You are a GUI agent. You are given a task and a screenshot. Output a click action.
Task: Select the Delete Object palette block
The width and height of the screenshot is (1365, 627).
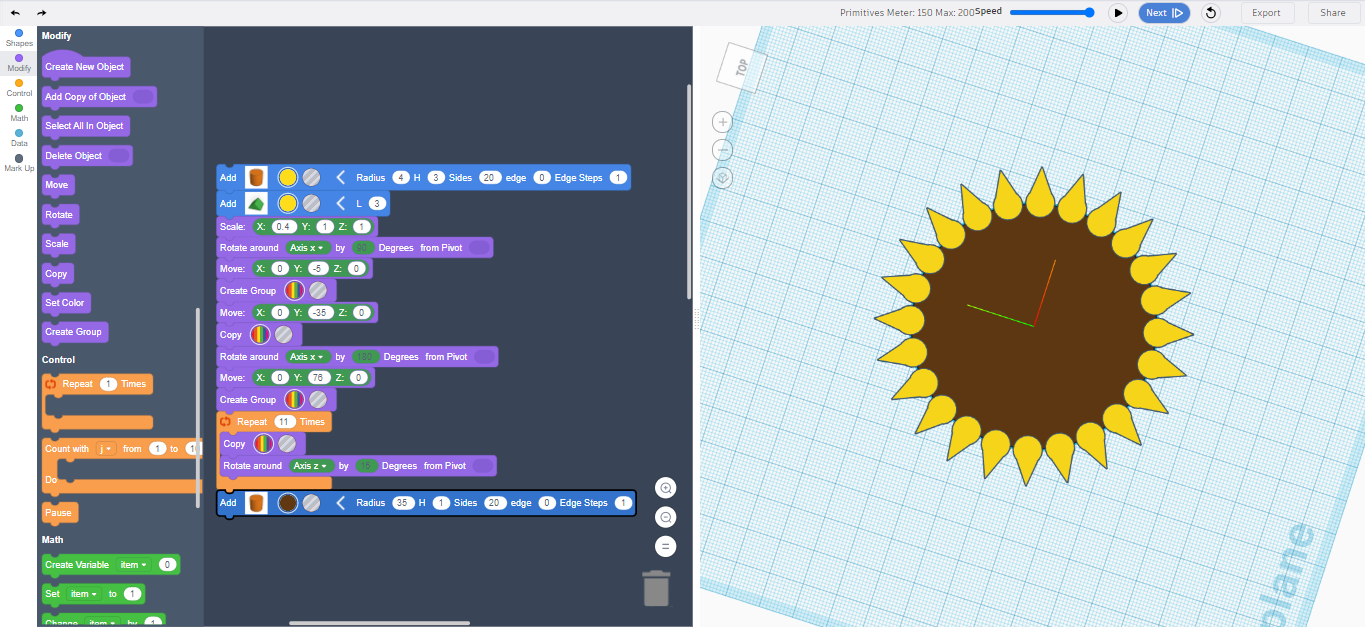(x=87, y=156)
